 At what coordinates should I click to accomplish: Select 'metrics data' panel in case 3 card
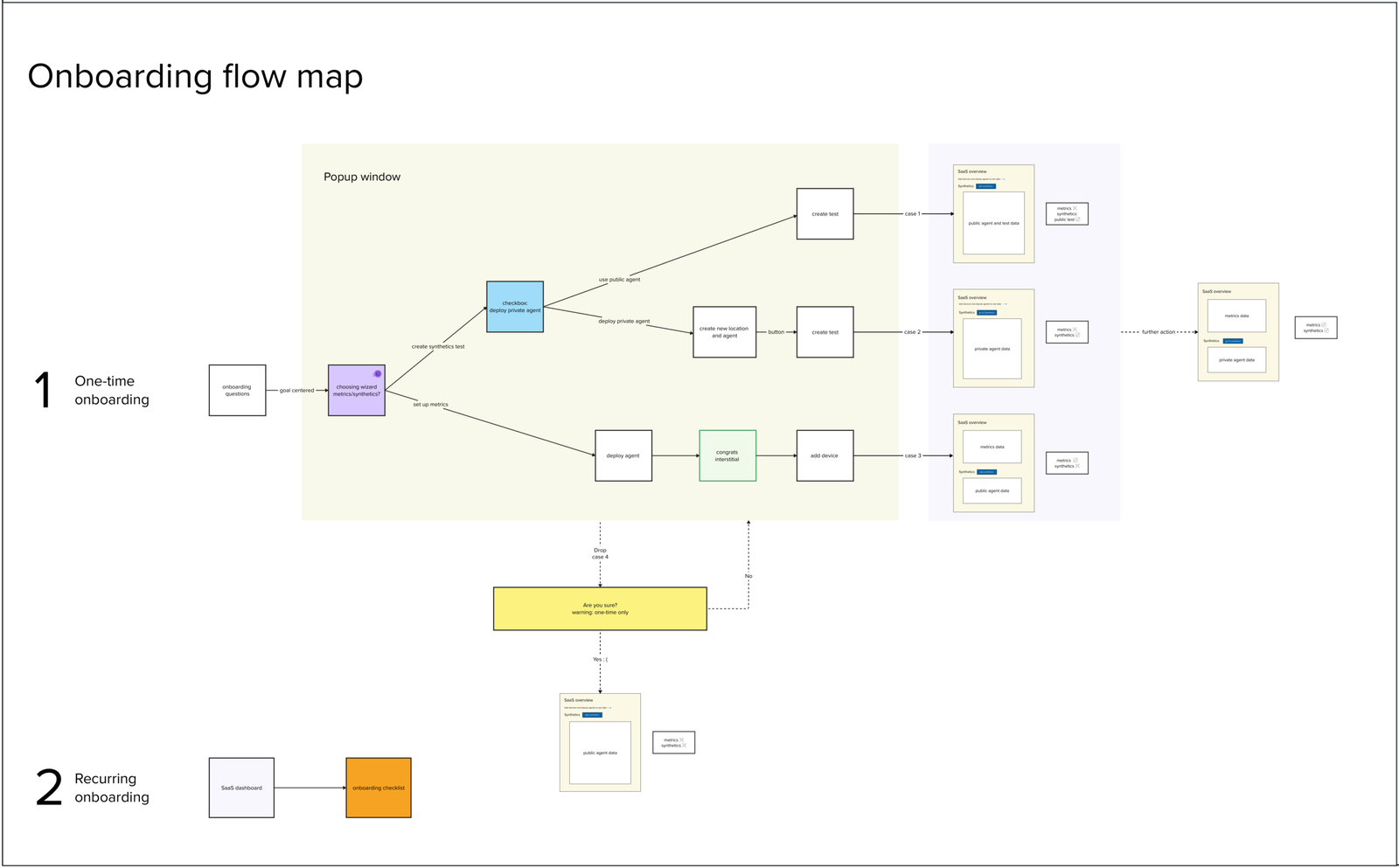pyautogui.click(x=992, y=447)
